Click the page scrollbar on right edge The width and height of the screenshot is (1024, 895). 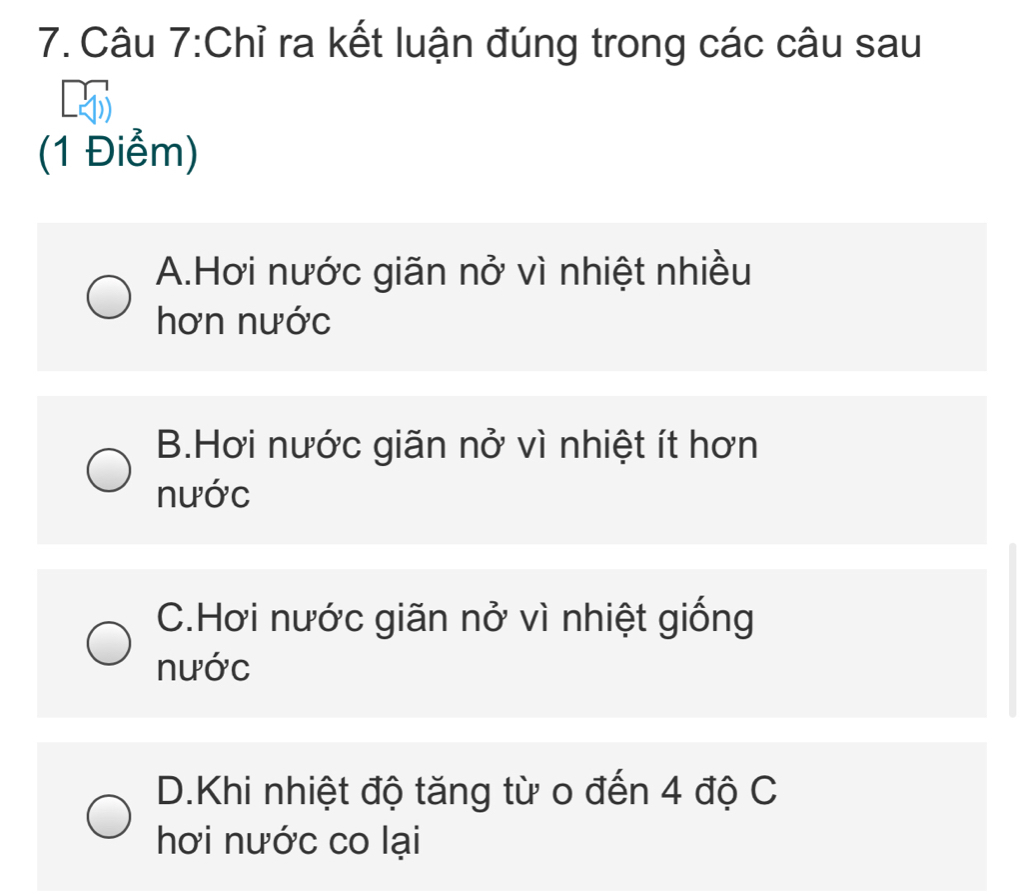click(1012, 630)
